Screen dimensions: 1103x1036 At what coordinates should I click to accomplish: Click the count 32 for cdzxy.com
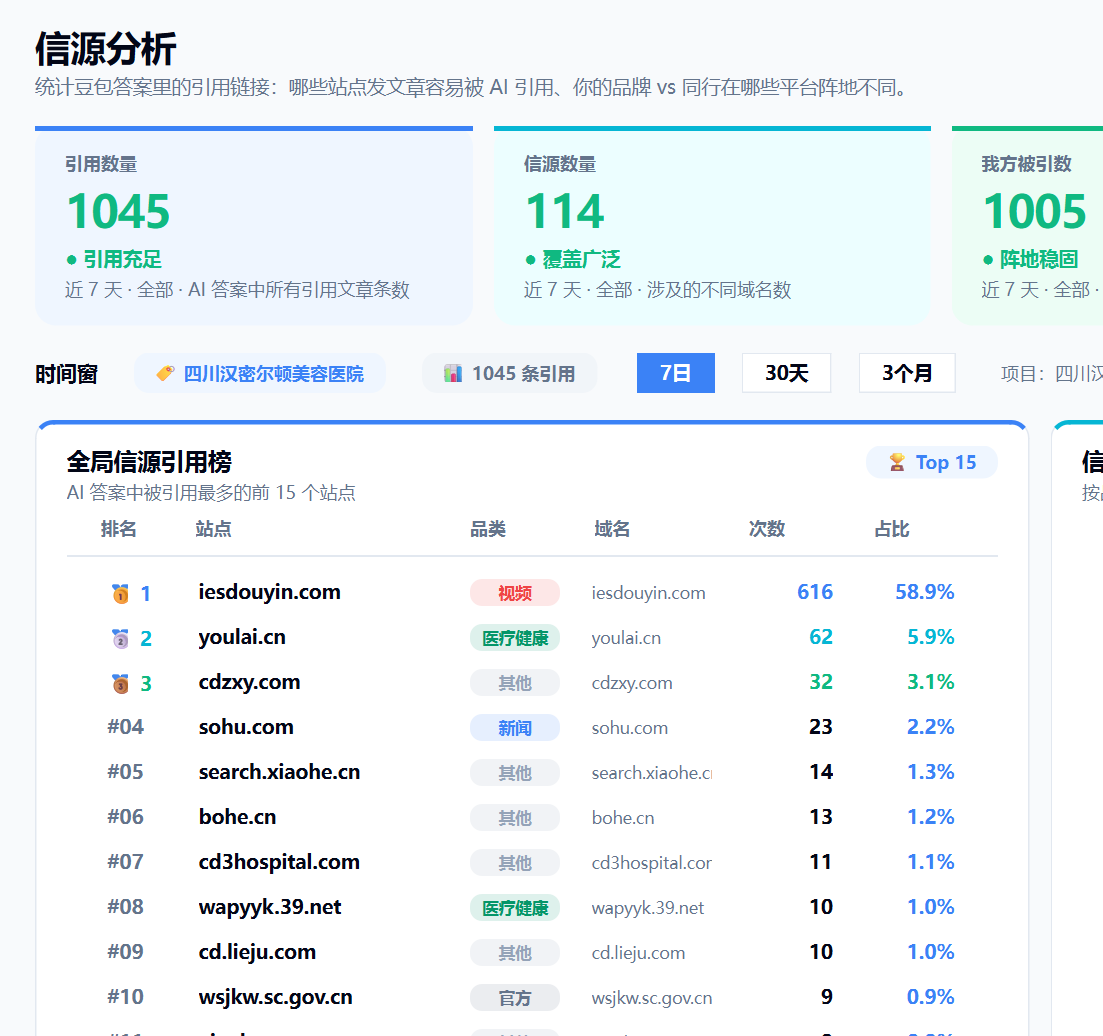(x=821, y=682)
